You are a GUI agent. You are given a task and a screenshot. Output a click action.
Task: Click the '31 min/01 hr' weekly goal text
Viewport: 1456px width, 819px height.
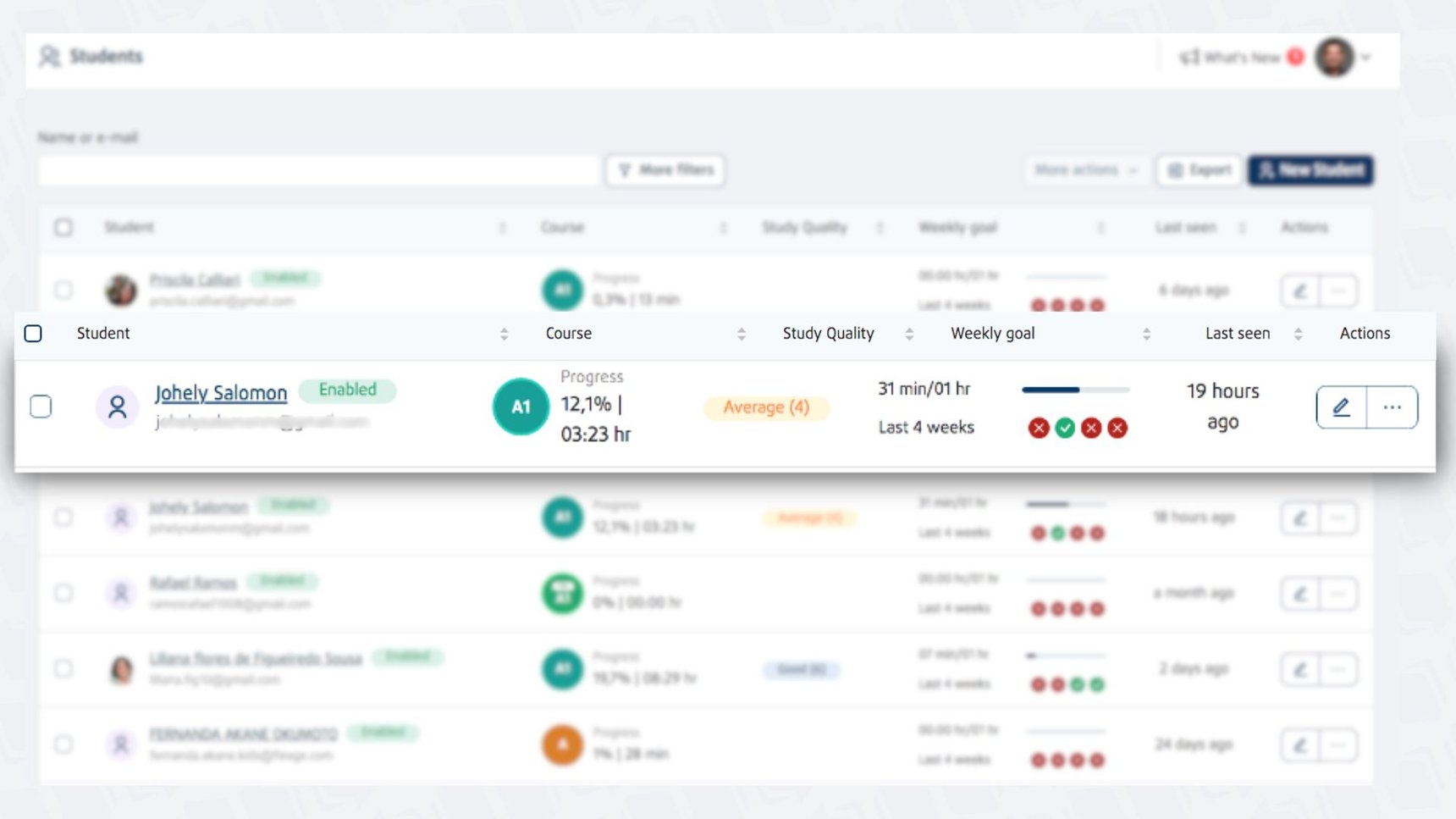924,389
